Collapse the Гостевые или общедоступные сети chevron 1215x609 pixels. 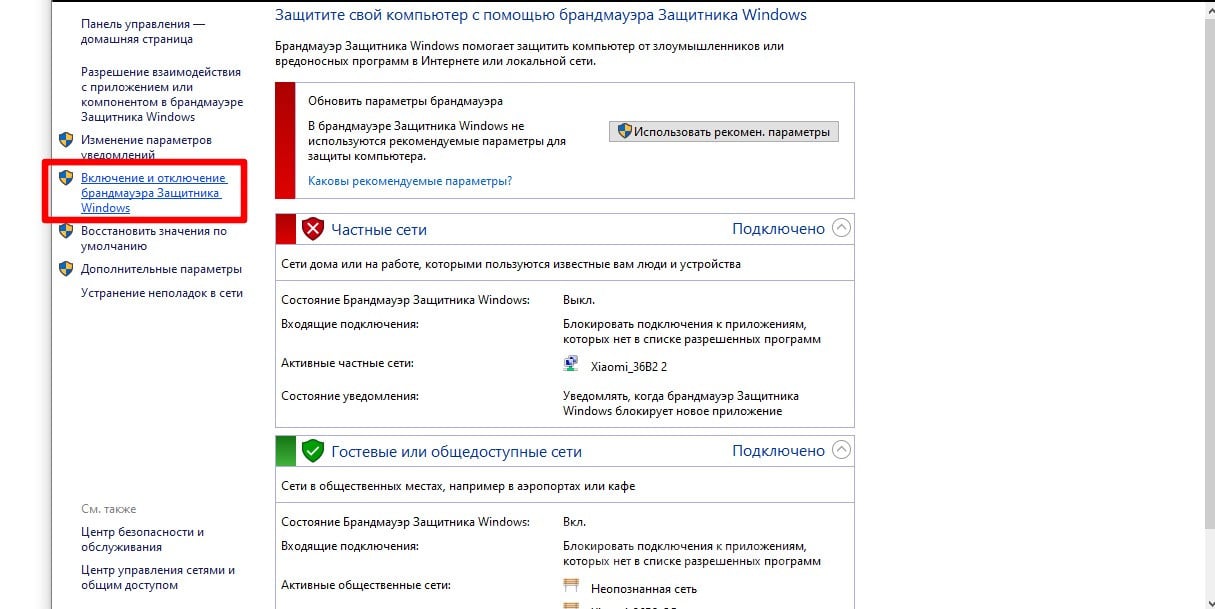point(841,450)
